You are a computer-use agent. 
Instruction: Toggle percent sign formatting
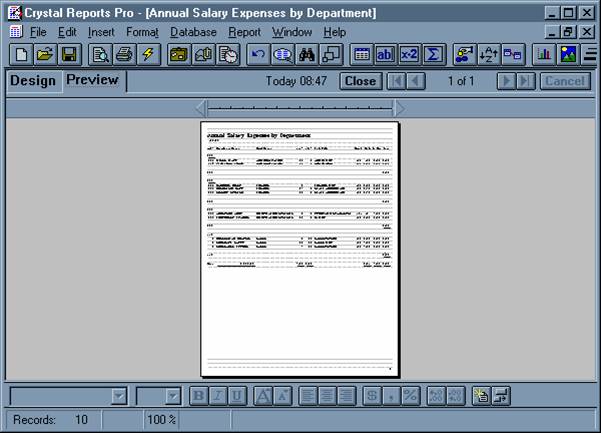pos(410,396)
